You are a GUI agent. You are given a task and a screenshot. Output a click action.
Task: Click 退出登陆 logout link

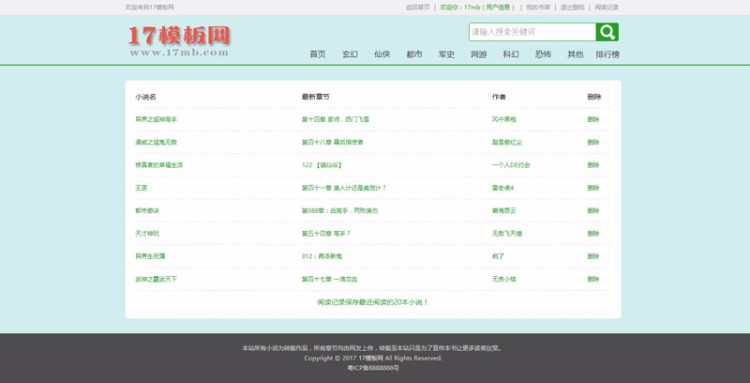(x=573, y=7)
